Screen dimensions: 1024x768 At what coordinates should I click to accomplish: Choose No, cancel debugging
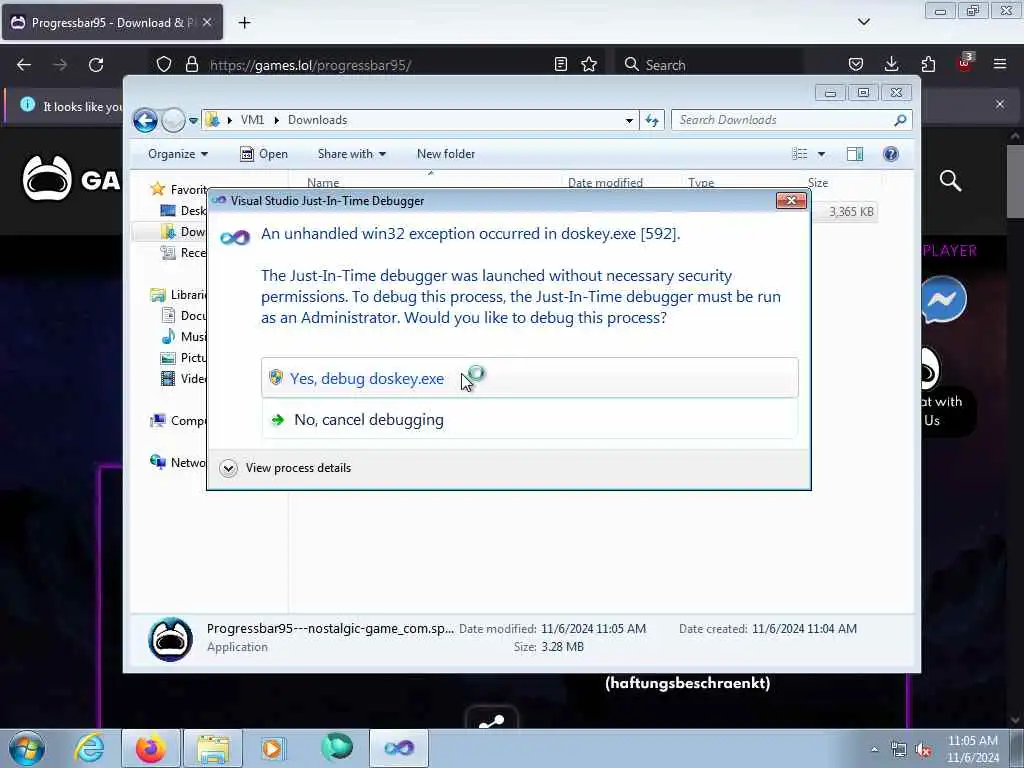coord(529,419)
